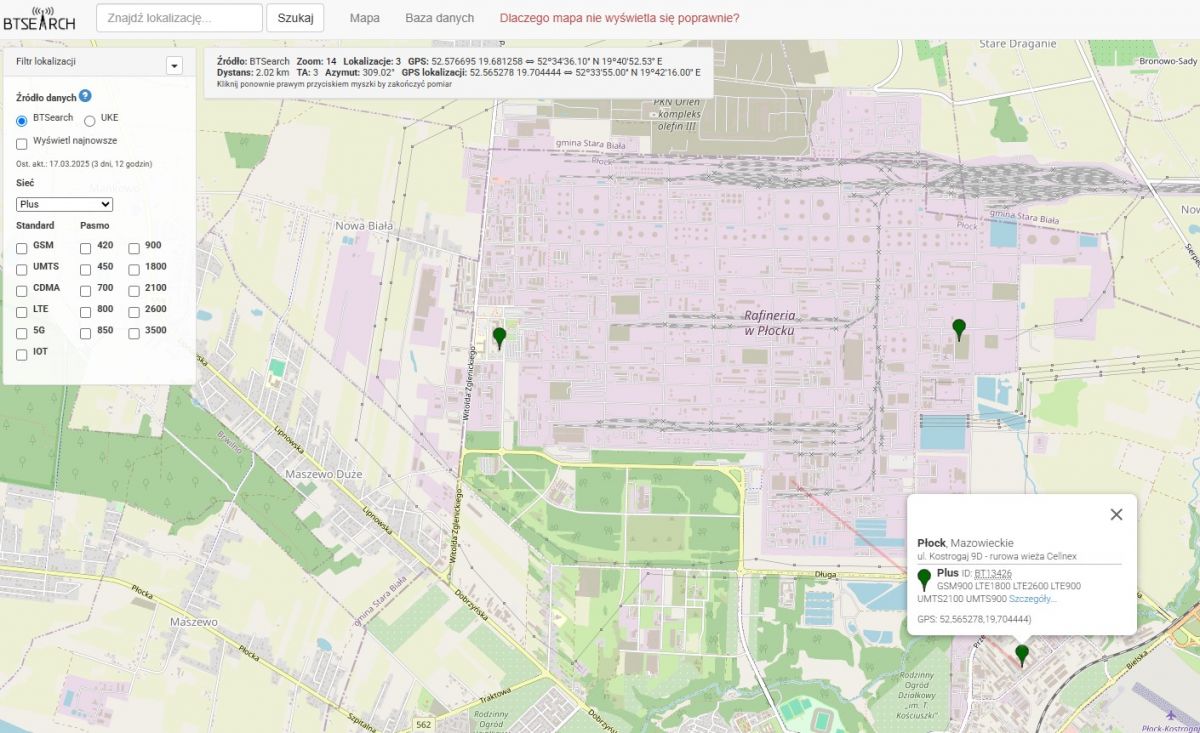Click the Nowa Biała map label
This screenshot has height=733, width=1200.
[x=364, y=225]
